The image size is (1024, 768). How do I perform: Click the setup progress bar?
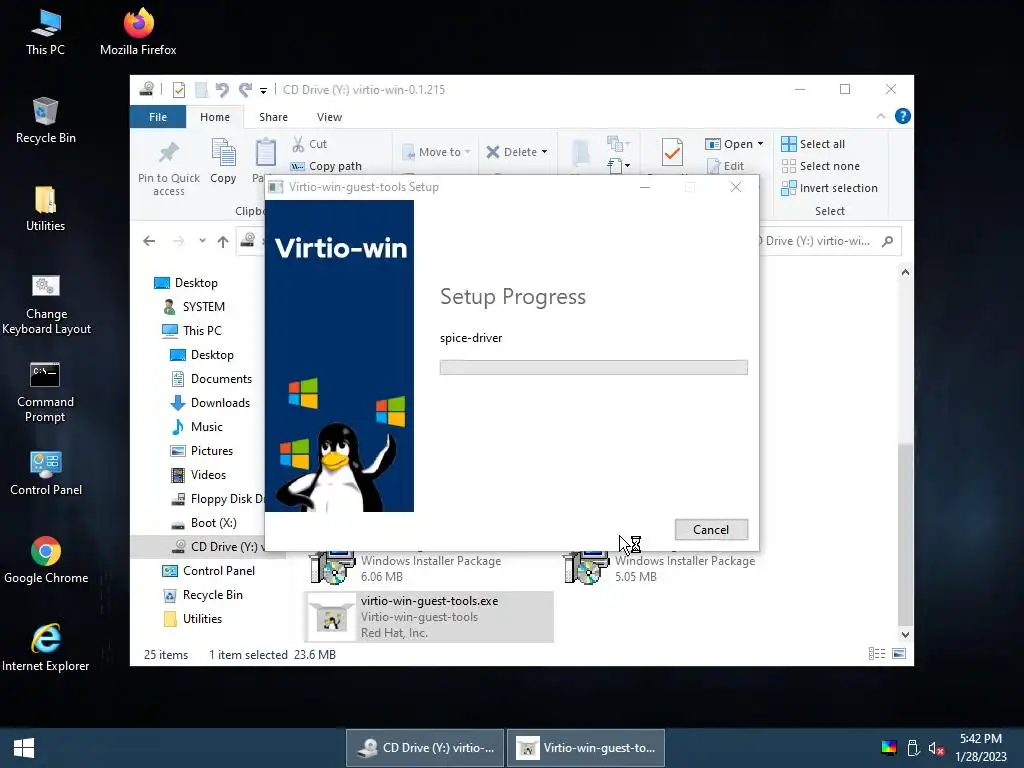click(594, 368)
